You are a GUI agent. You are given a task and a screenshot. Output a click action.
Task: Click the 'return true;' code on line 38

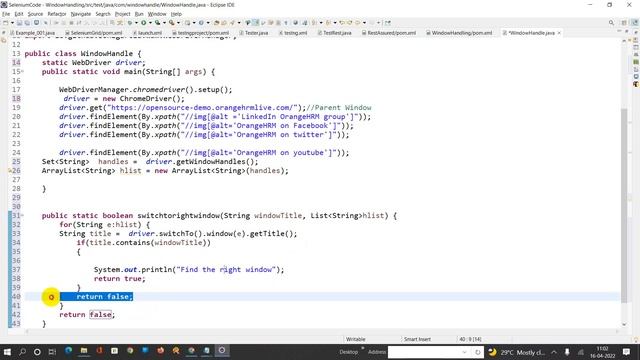point(119,278)
